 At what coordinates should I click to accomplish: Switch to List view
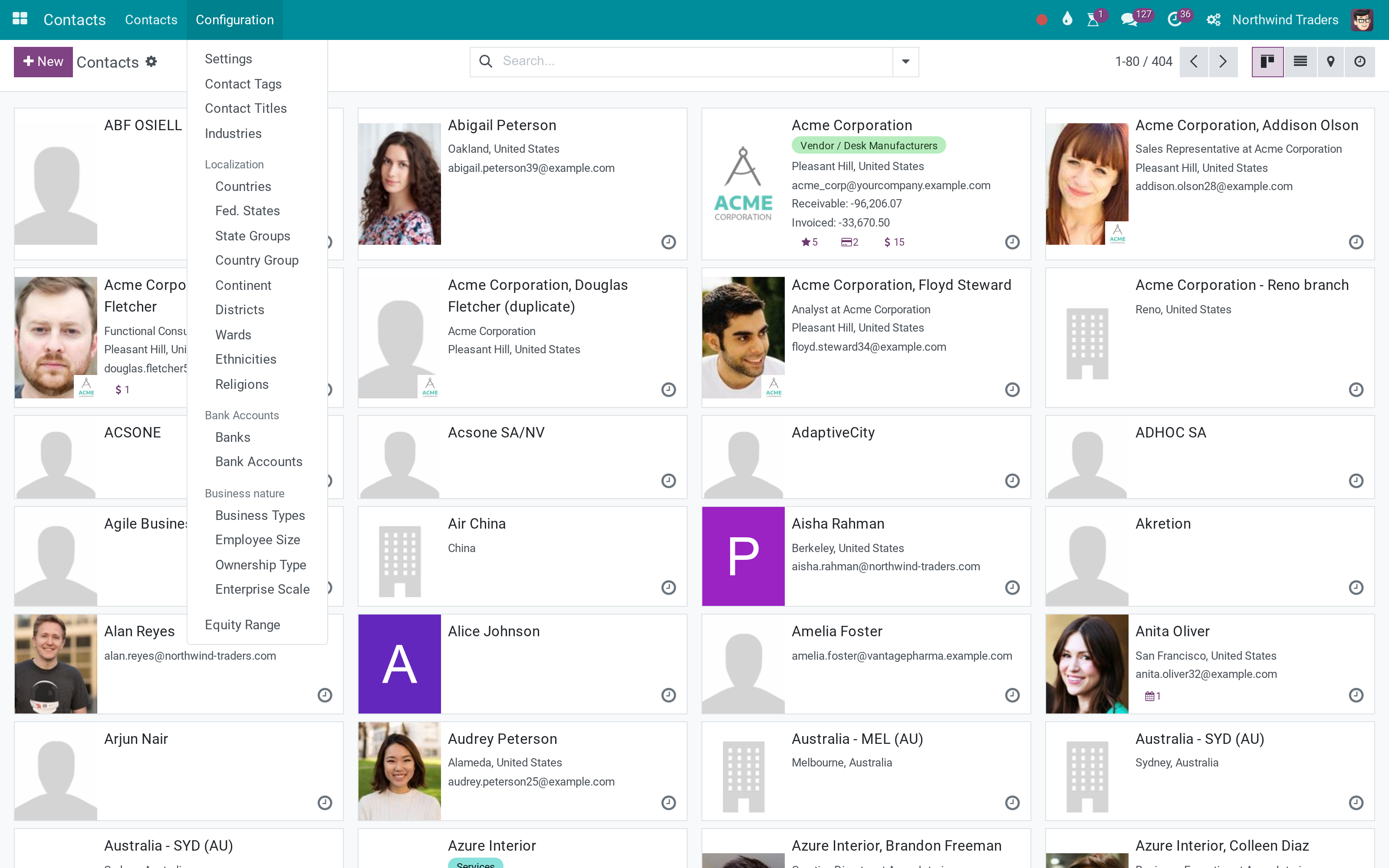[1300, 62]
